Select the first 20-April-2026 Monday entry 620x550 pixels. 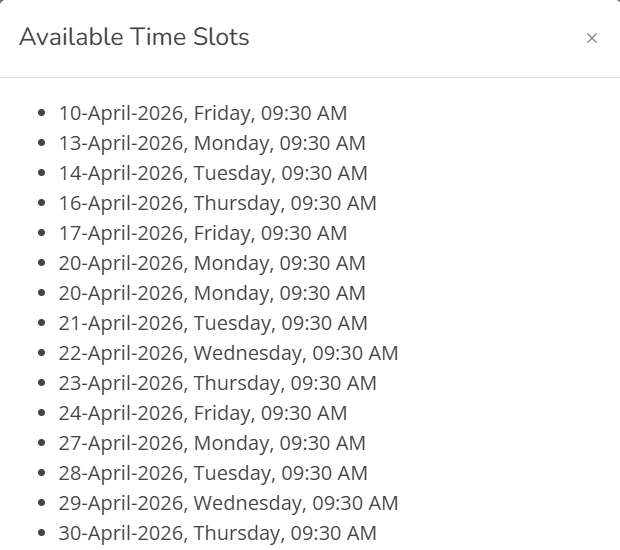click(x=212, y=263)
